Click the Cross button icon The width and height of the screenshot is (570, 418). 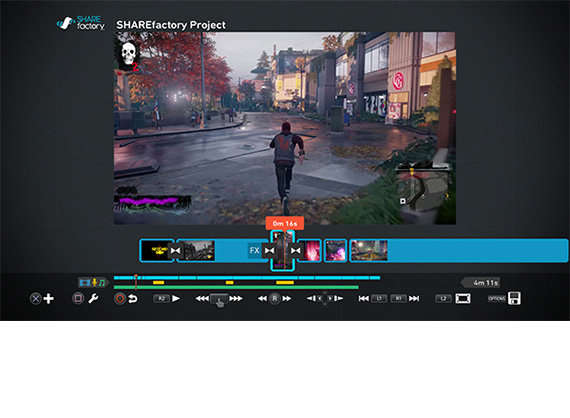click(x=35, y=299)
